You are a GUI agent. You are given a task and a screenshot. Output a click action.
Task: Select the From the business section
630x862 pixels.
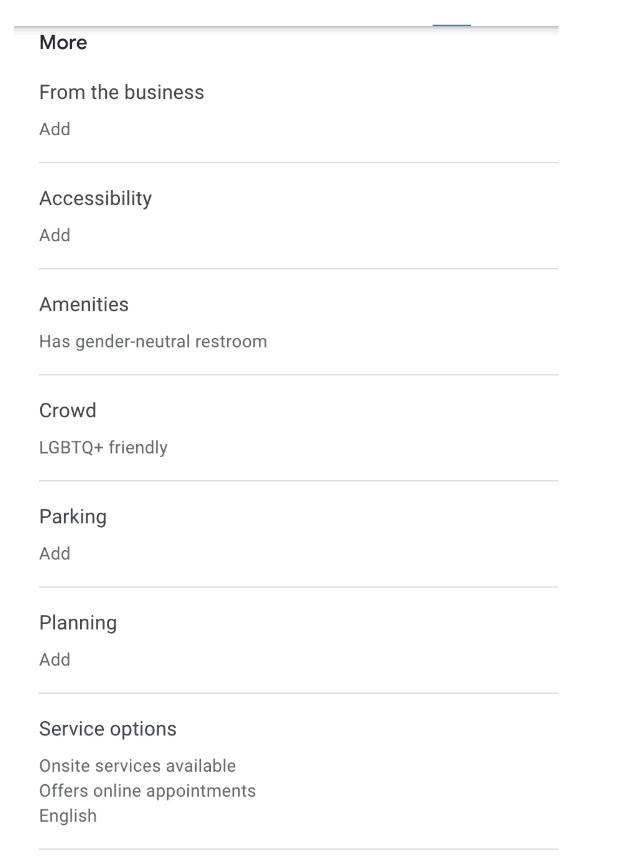tap(121, 92)
